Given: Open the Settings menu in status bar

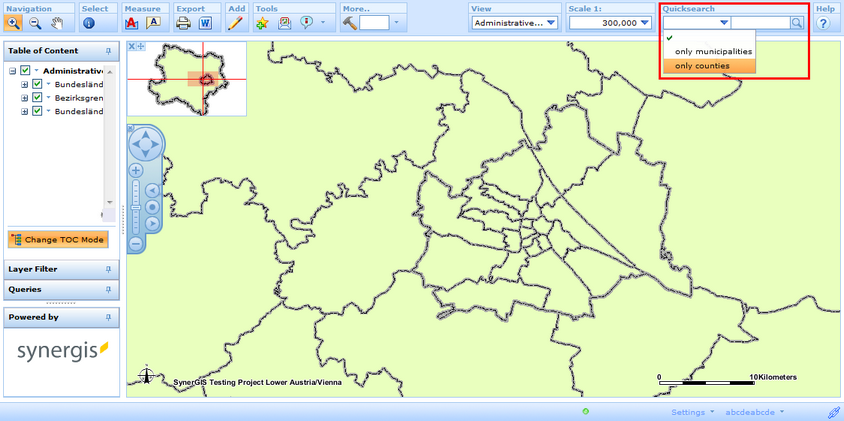Looking at the screenshot, I should (x=692, y=412).
